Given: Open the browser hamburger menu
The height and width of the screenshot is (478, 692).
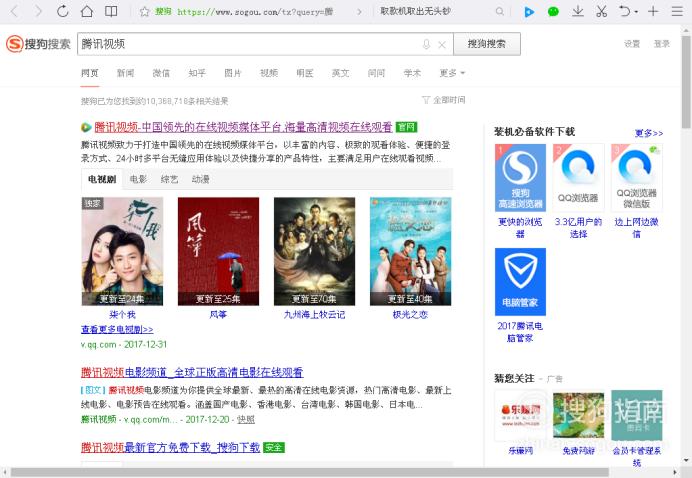Looking at the screenshot, I should click(x=677, y=11).
